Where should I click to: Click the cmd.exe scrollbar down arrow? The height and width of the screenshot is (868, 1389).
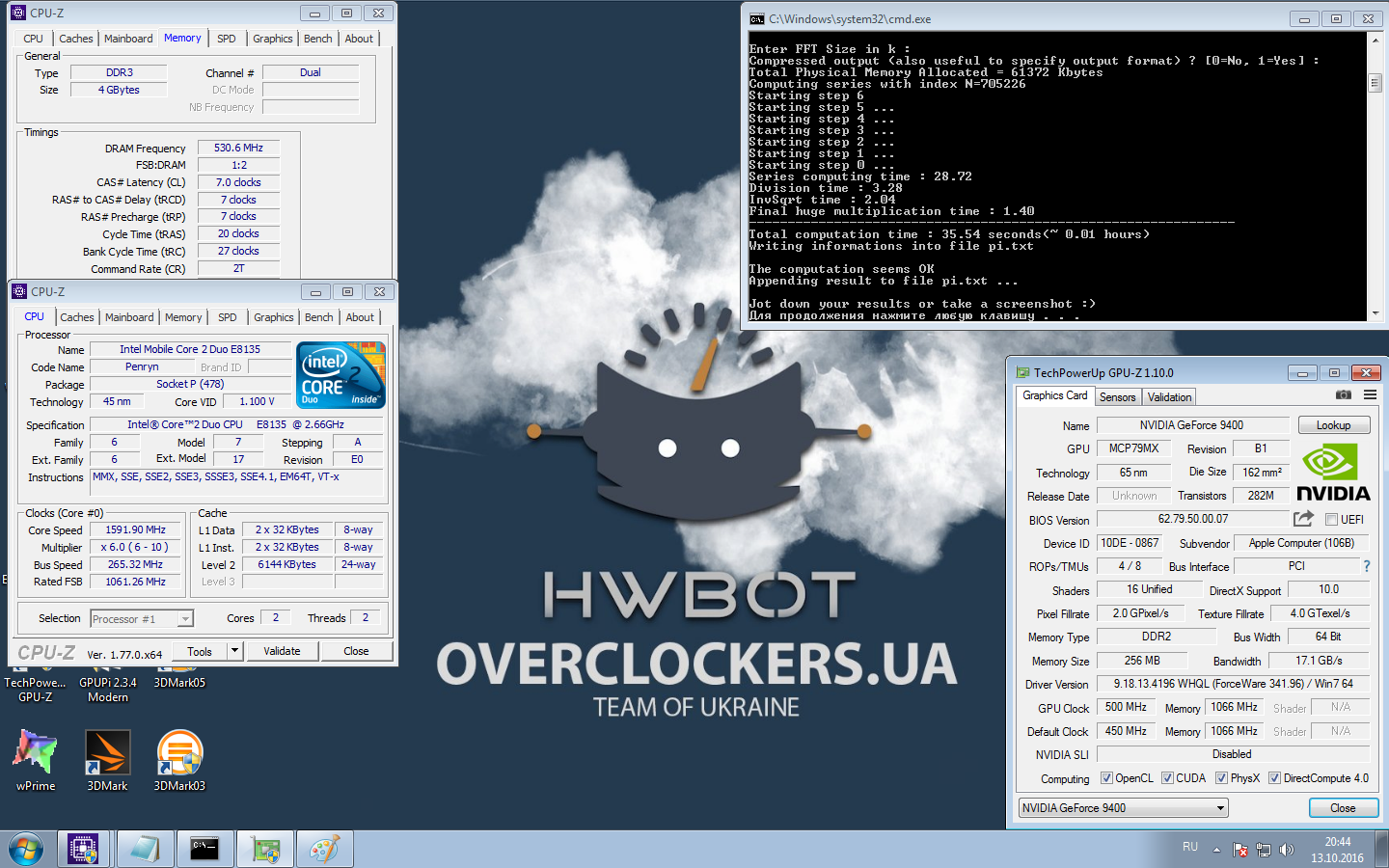click(1375, 313)
